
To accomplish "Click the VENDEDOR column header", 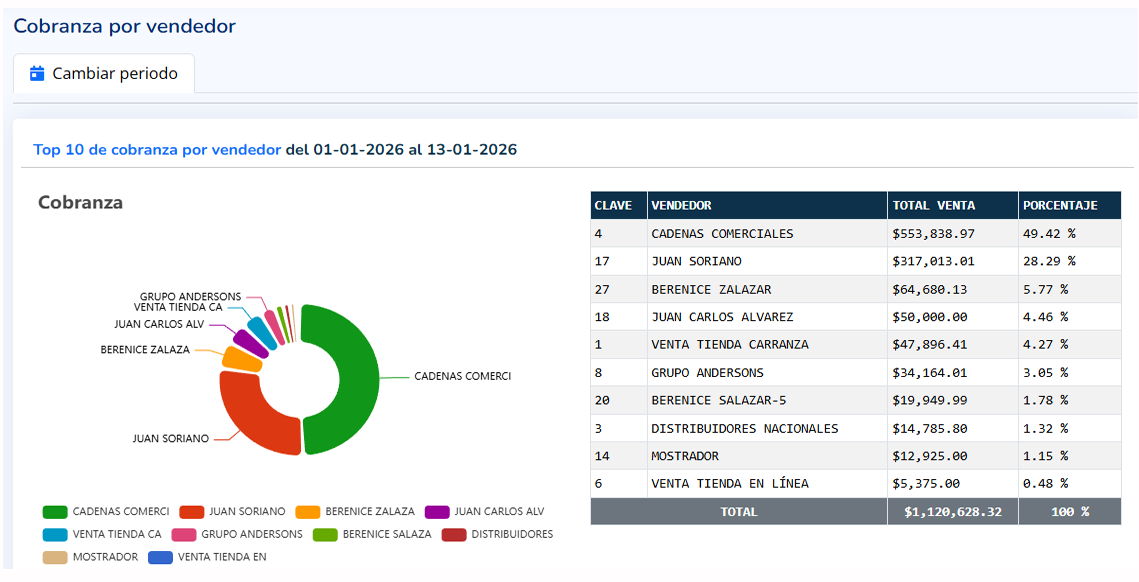I will click(683, 205).
